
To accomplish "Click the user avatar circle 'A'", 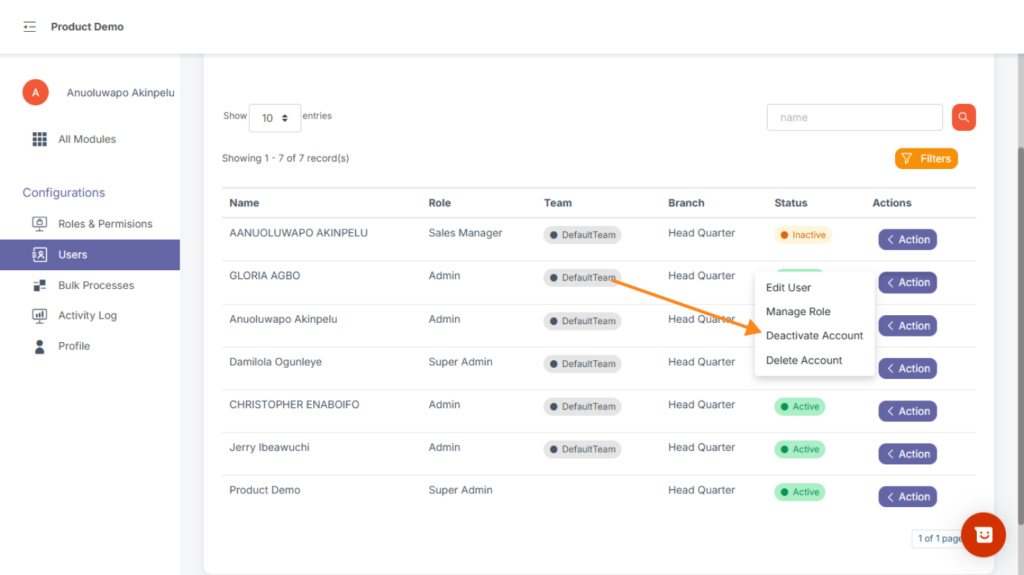I will tap(36, 93).
